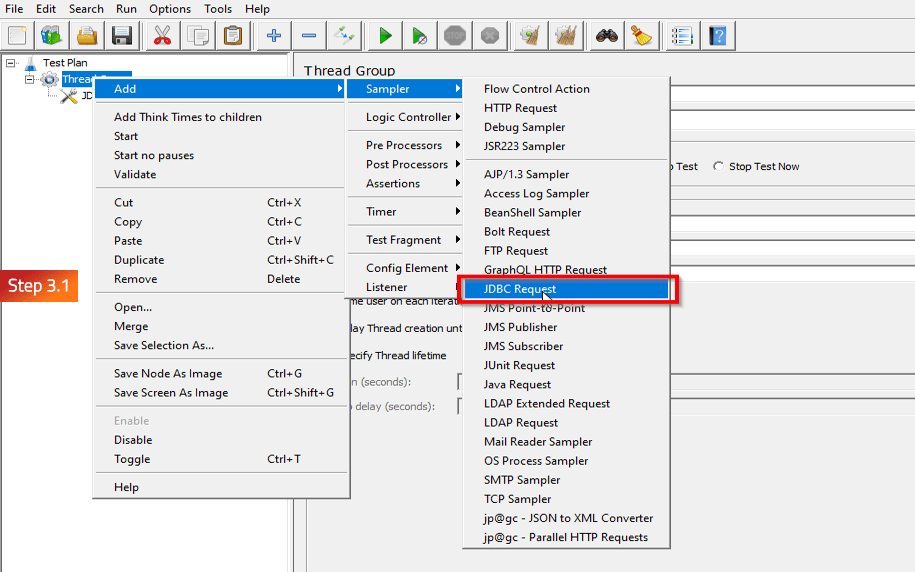The image size is (915, 572).
Task: Collapse the Thread Group tree node
Action: 29,79
